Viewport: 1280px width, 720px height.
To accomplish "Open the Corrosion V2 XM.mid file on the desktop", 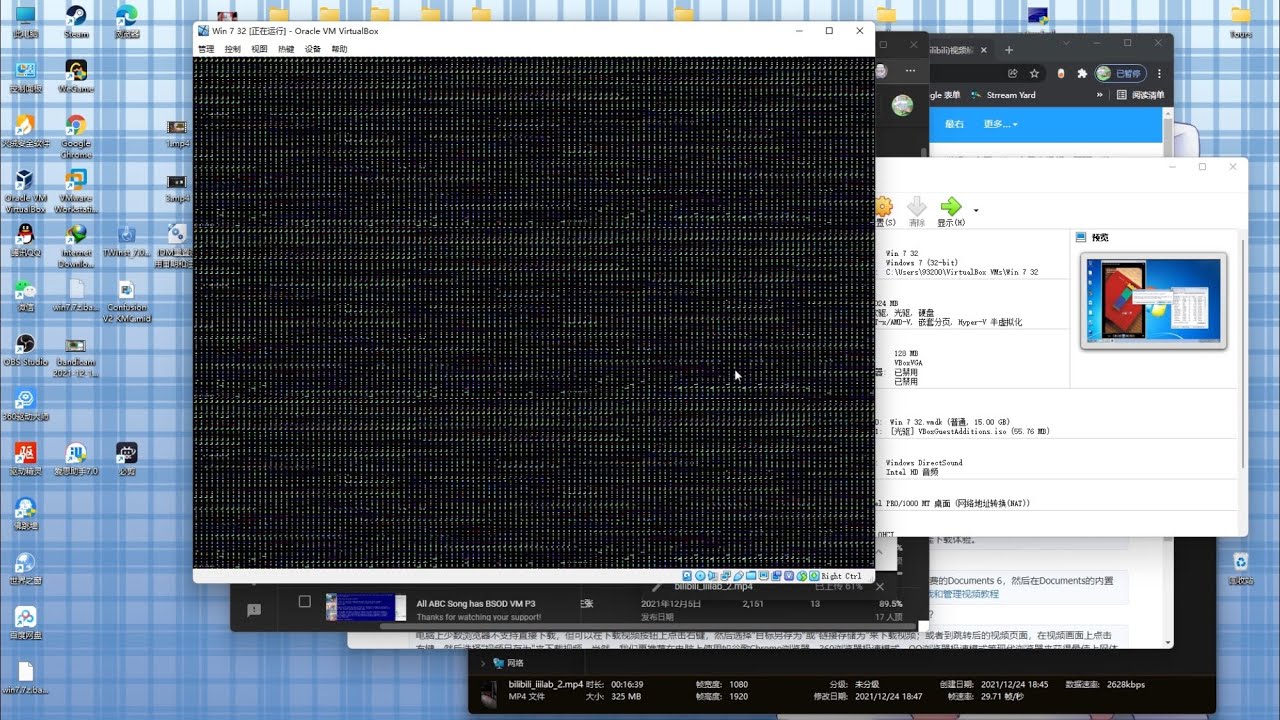I will pos(127,301).
